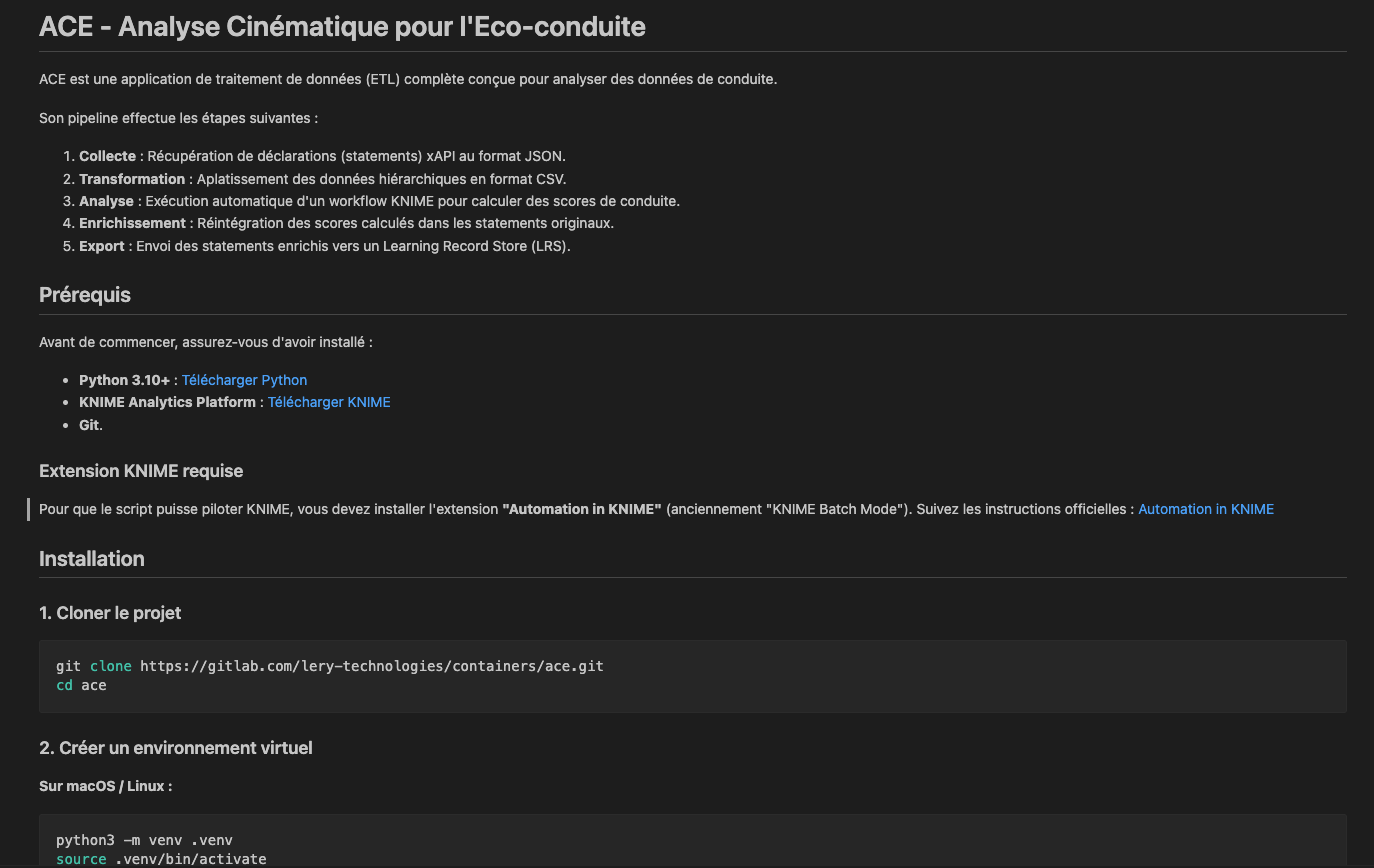Click the Transformation list item
Image resolution: width=1374 pixels, height=868 pixels.
coord(323,179)
